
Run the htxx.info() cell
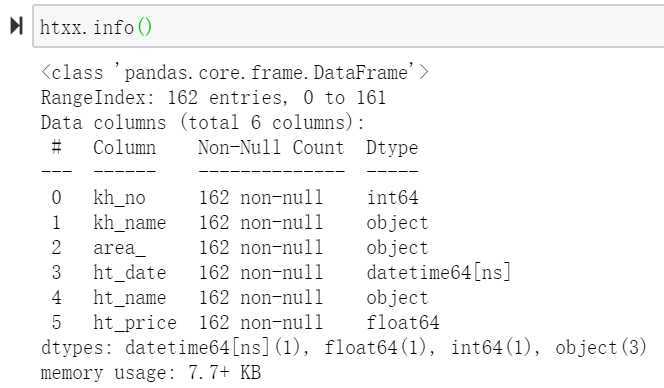coord(17,26)
